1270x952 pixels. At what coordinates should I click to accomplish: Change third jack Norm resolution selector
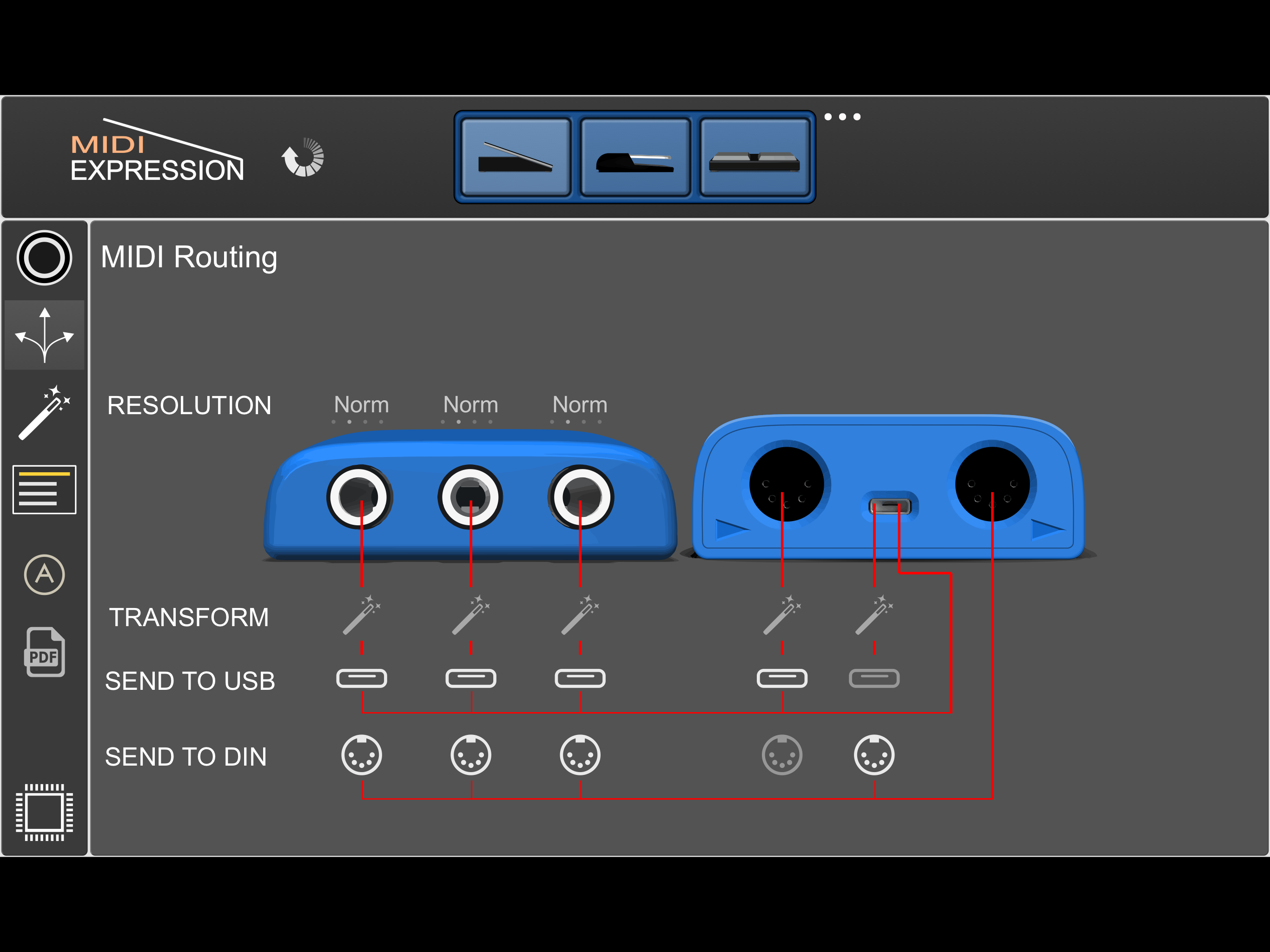pyautogui.click(x=580, y=405)
